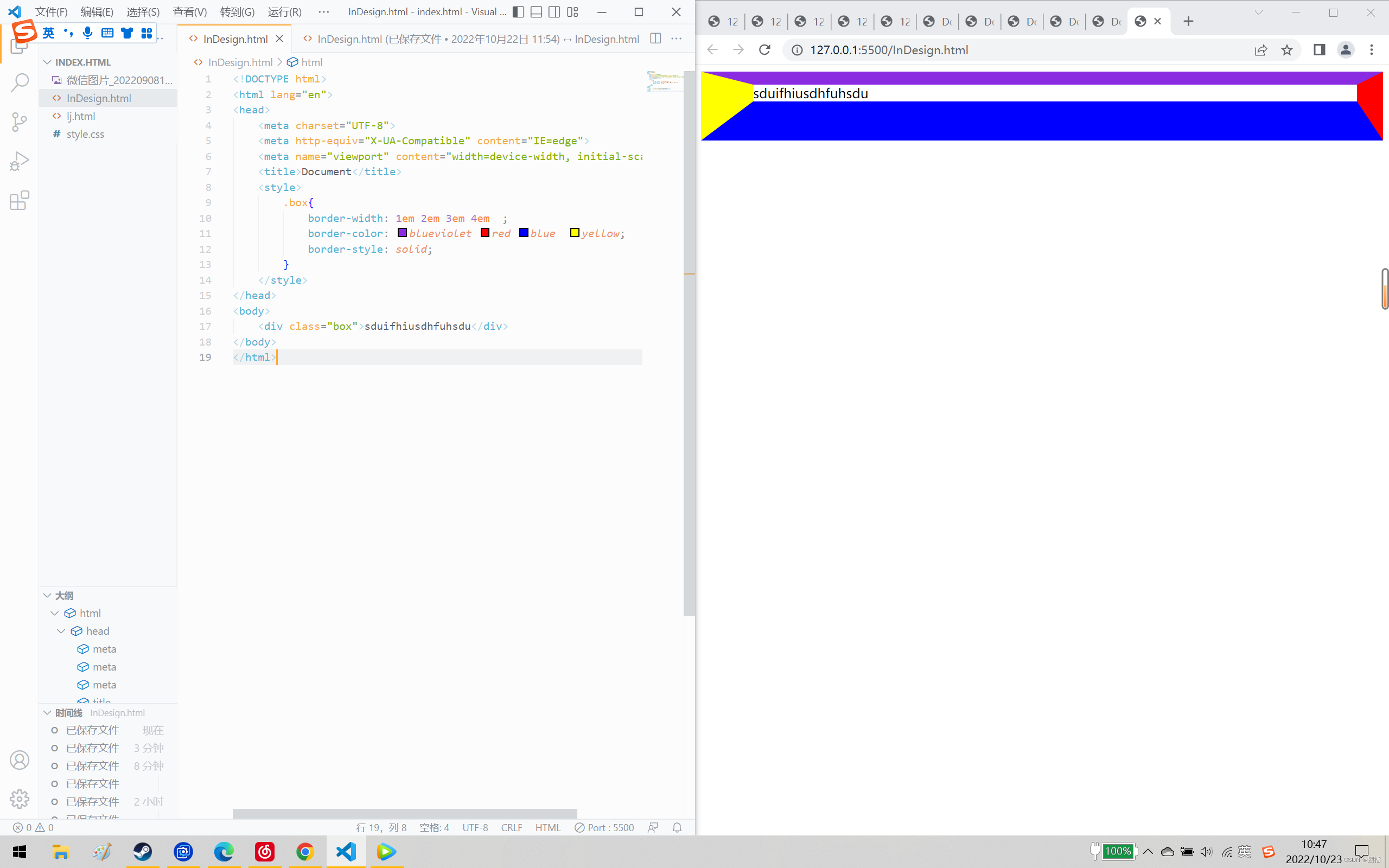
Task: Collapse the 大纲 outline section
Action: point(48,595)
